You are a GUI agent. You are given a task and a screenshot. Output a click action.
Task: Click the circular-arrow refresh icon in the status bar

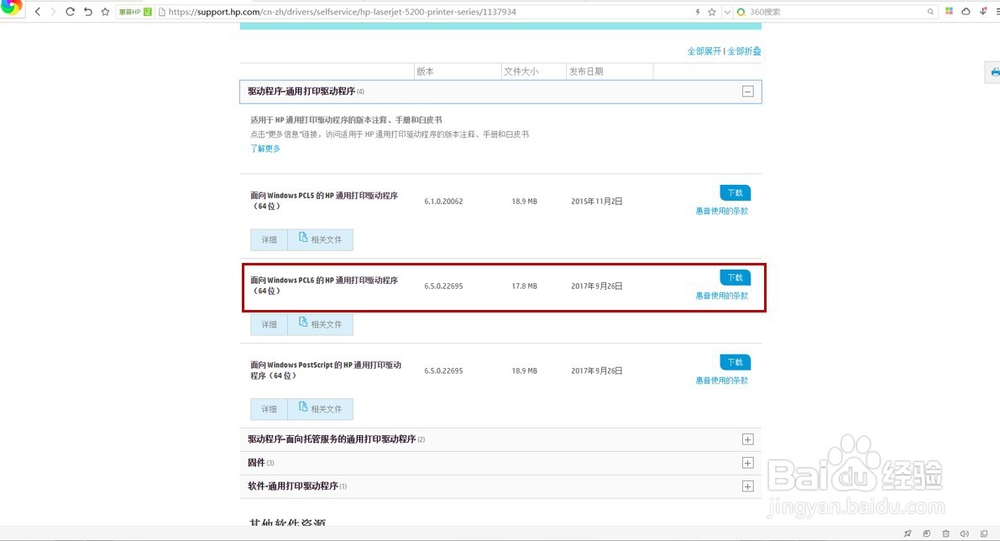[x=927, y=533]
